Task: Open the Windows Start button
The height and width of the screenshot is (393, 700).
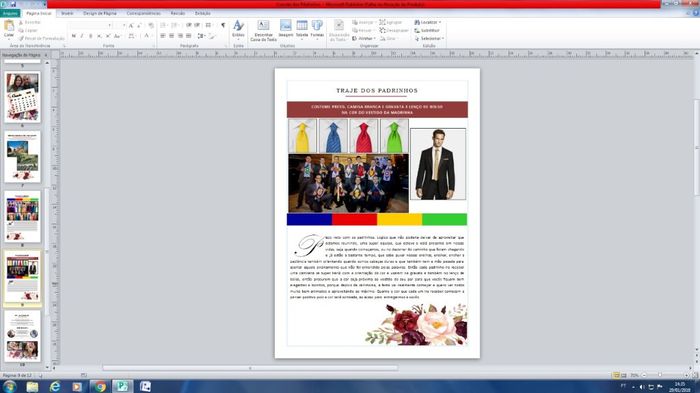Action: 9,386
